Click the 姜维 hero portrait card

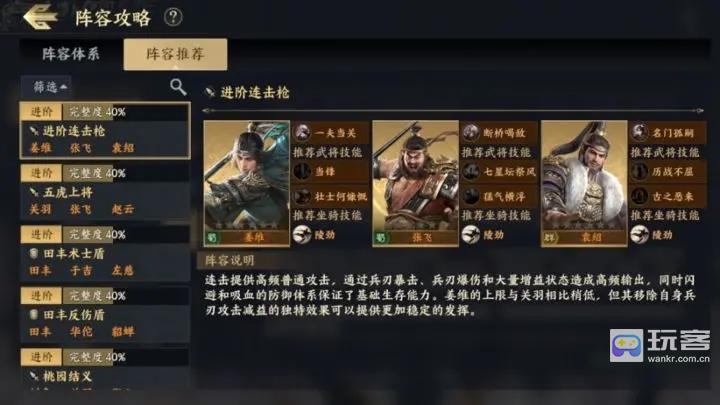(247, 183)
